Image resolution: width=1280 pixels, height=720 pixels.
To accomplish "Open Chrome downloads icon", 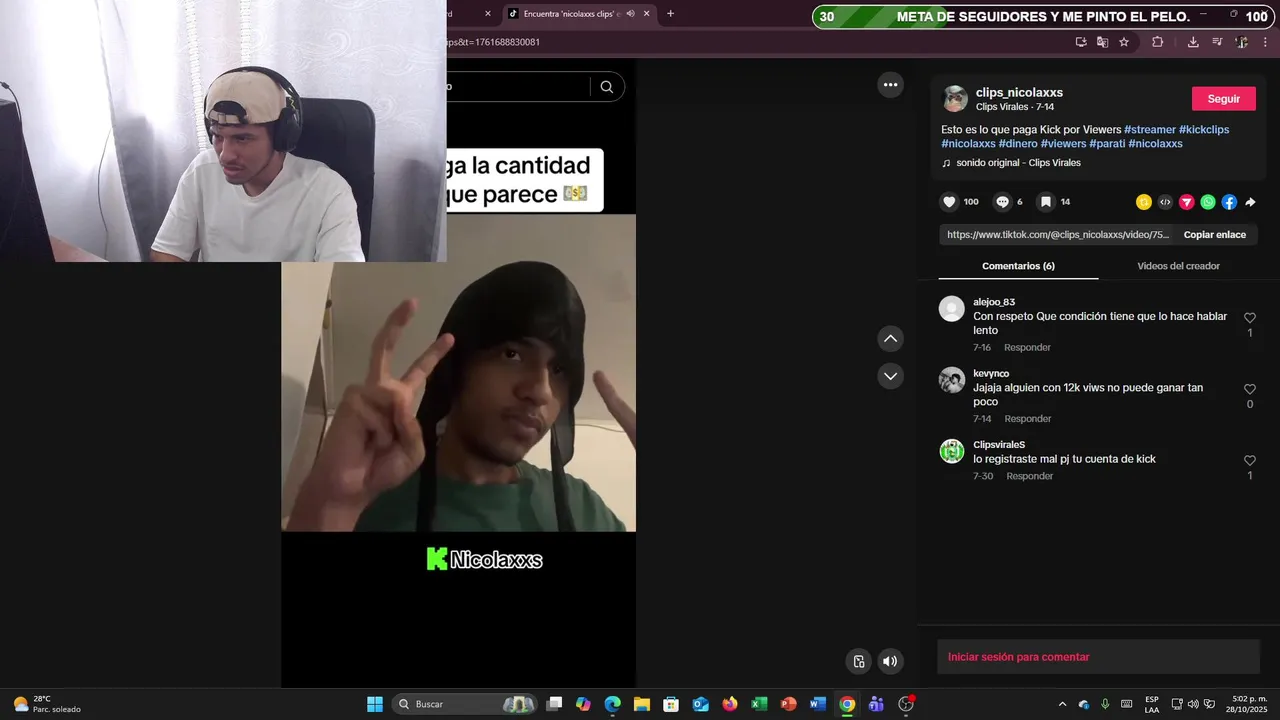I will click(x=1193, y=42).
